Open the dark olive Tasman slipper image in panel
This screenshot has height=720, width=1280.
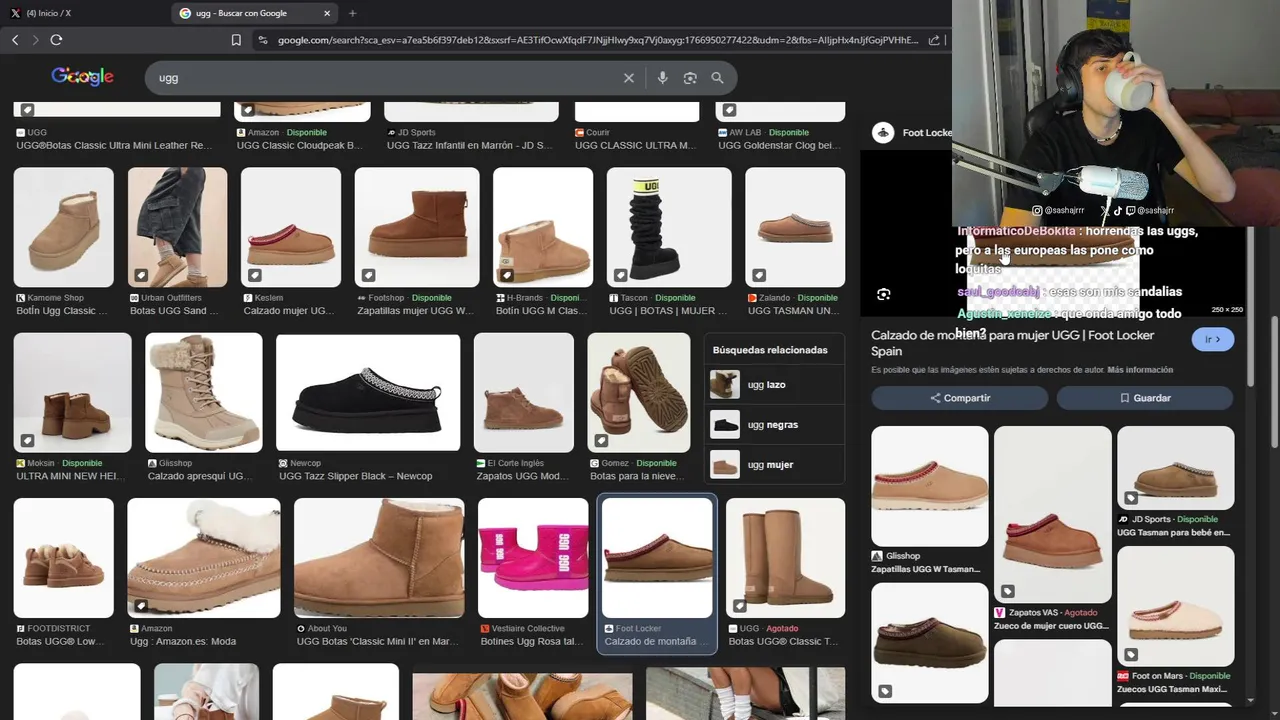[x=930, y=641]
